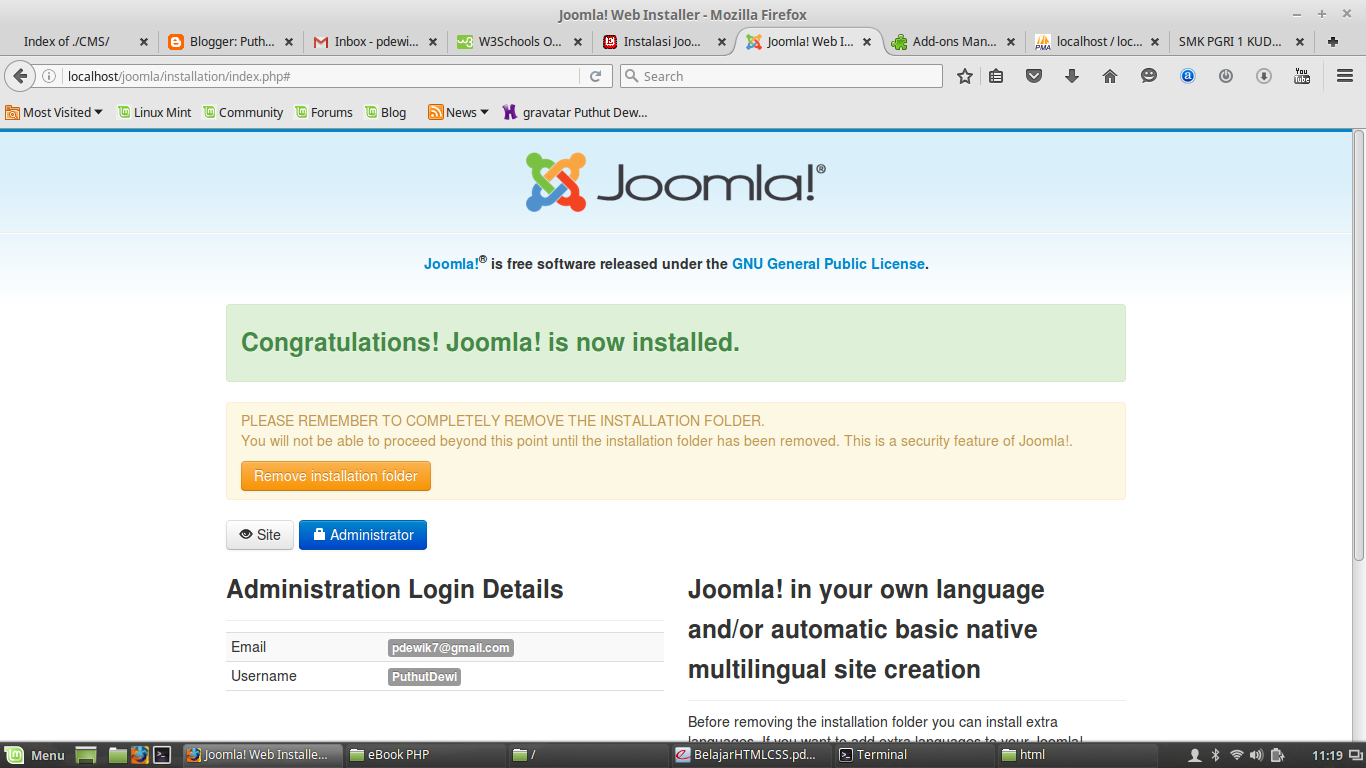Image resolution: width=1366 pixels, height=768 pixels.
Task: Go to the Firefox home page
Action: click(1110, 76)
